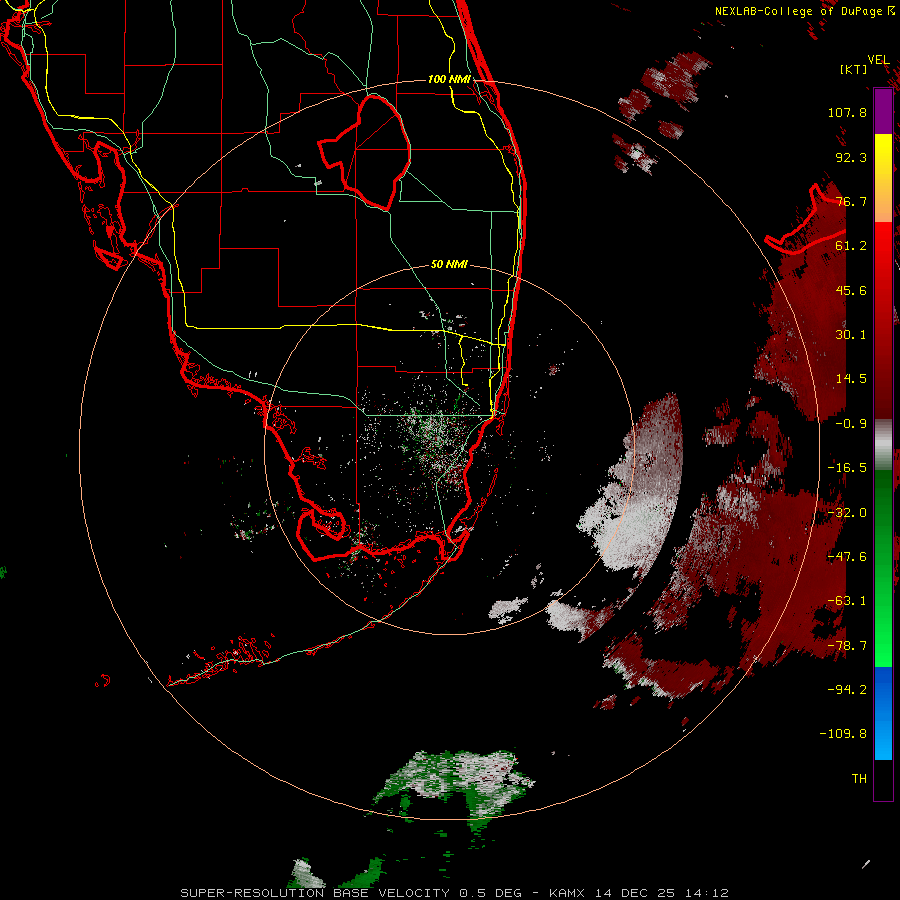Click the TH threshold label
900x900 pixels.
[x=859, y=779]
